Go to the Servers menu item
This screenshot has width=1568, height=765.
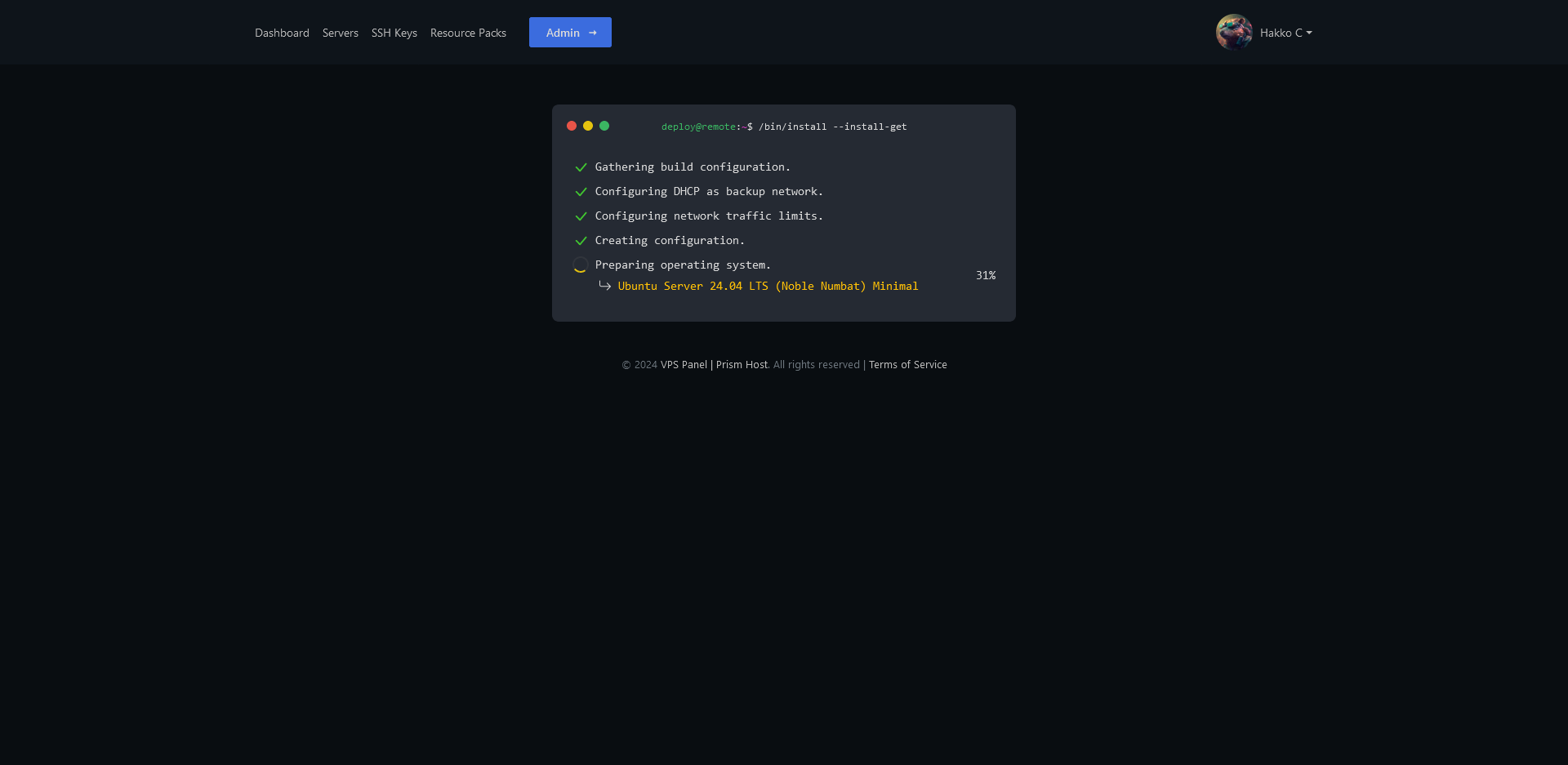tap(340, 33)
